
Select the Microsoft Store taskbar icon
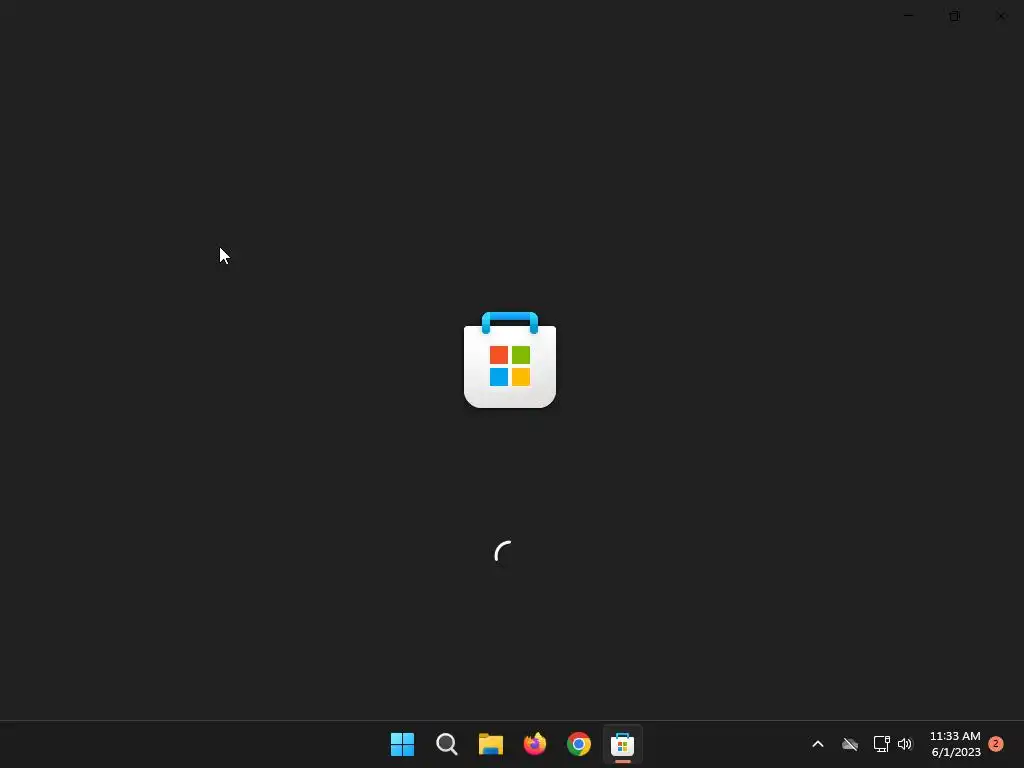(x=622, y=744)
